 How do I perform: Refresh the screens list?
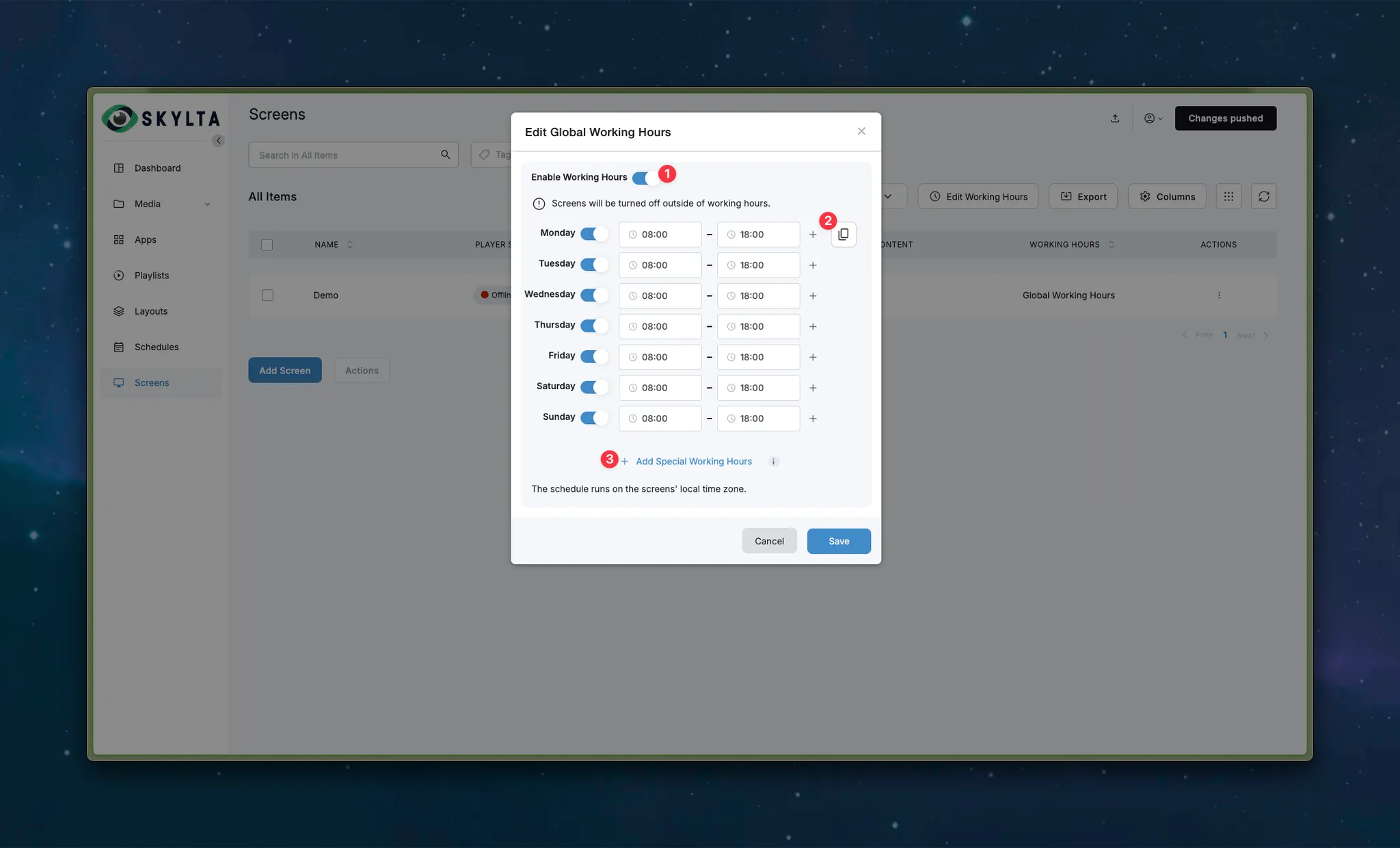click(x=1263, y=197)
